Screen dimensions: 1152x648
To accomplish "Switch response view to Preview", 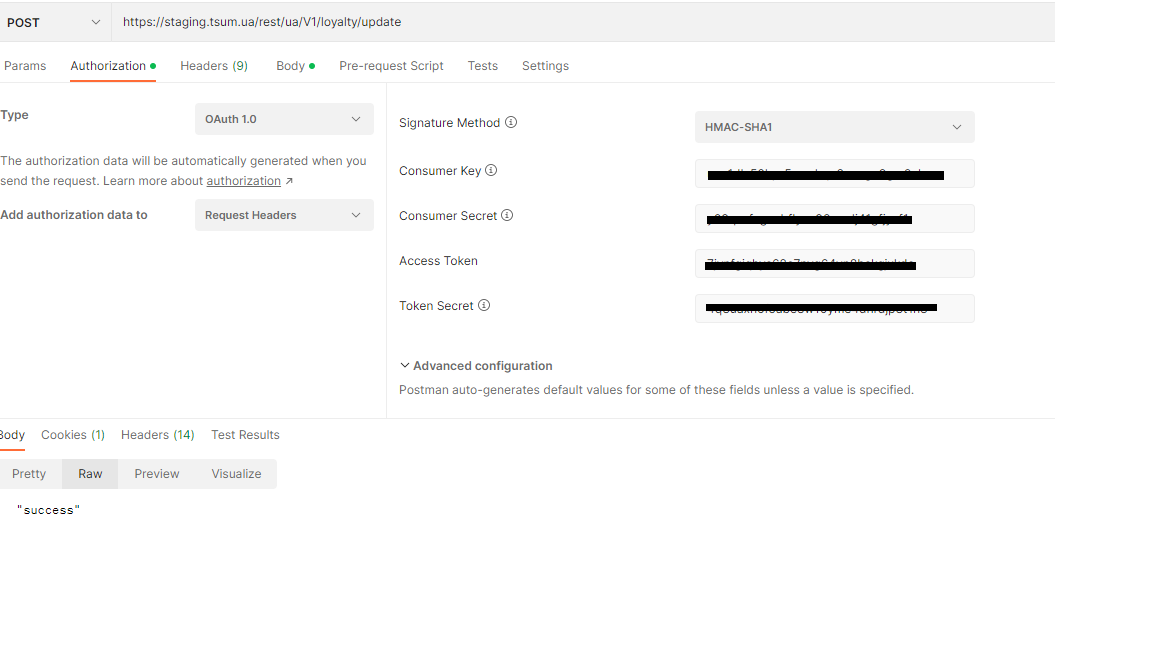I will [x=156, y=474].
